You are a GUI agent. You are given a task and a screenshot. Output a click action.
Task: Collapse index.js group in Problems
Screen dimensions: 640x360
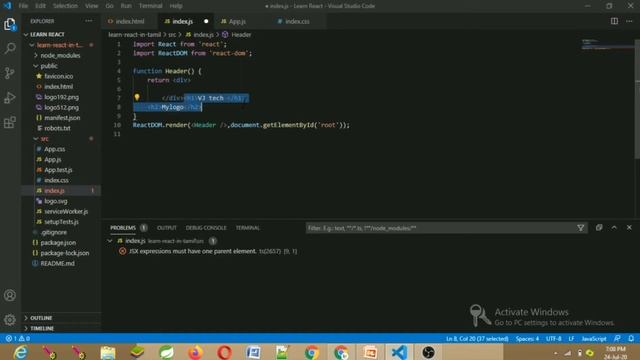[x=110, y=241]
